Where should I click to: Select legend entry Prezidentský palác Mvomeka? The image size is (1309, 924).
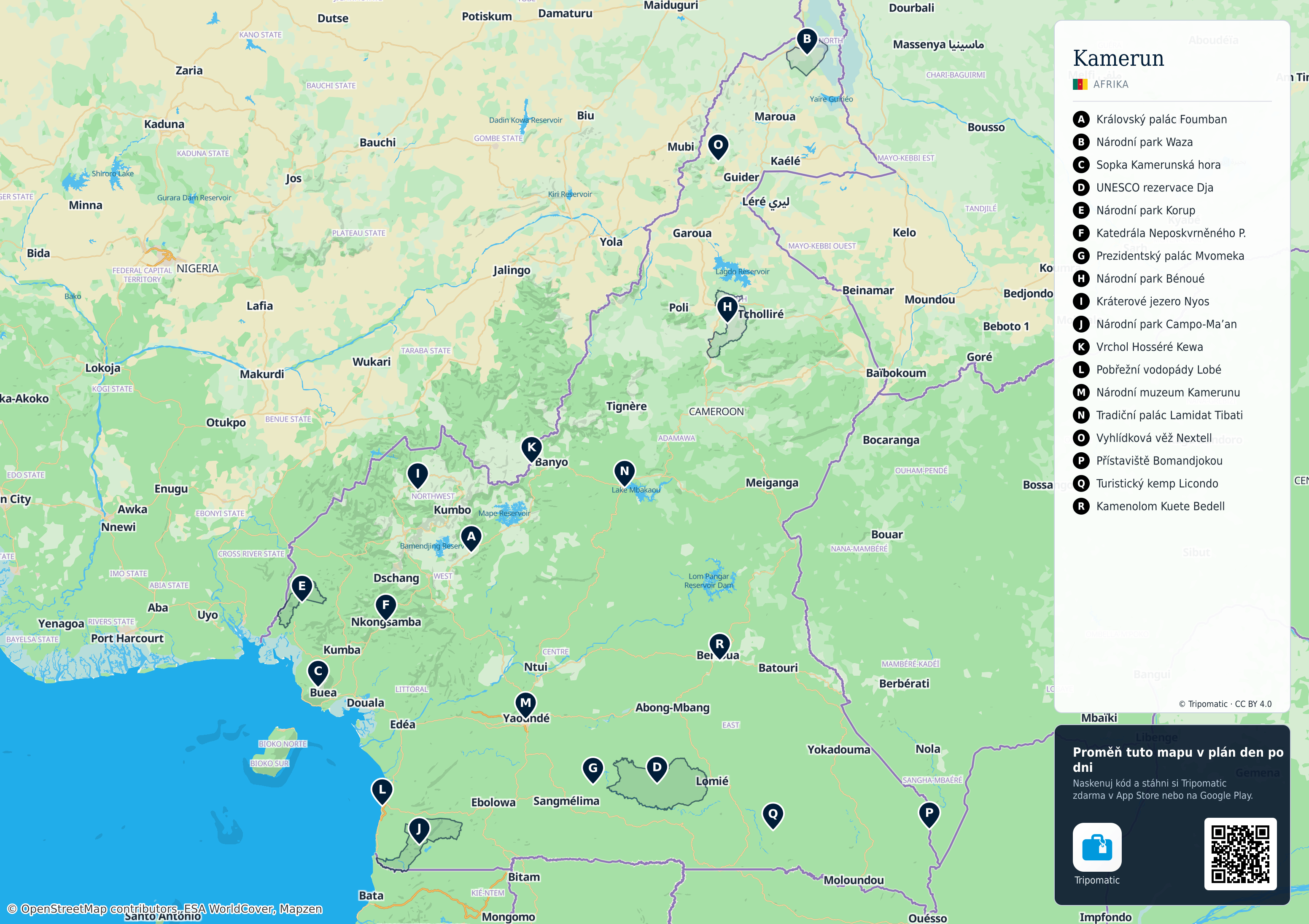[x=1159, y=256]
